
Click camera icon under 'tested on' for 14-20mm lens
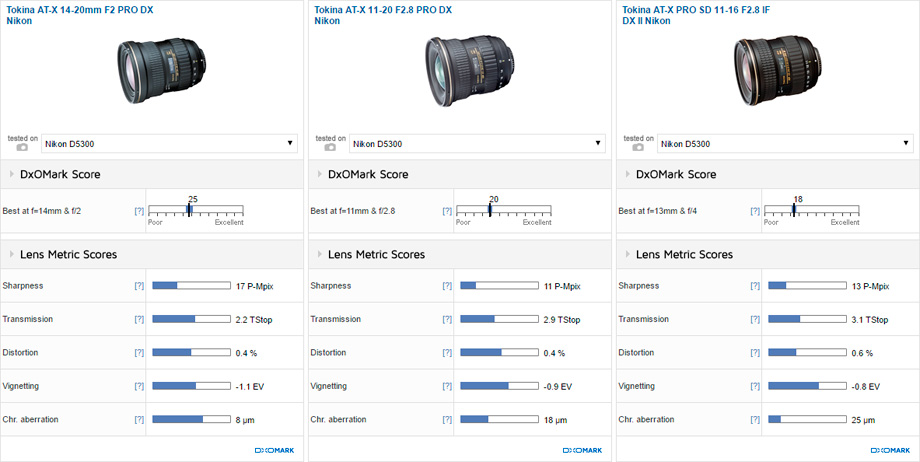click(22, 147)
